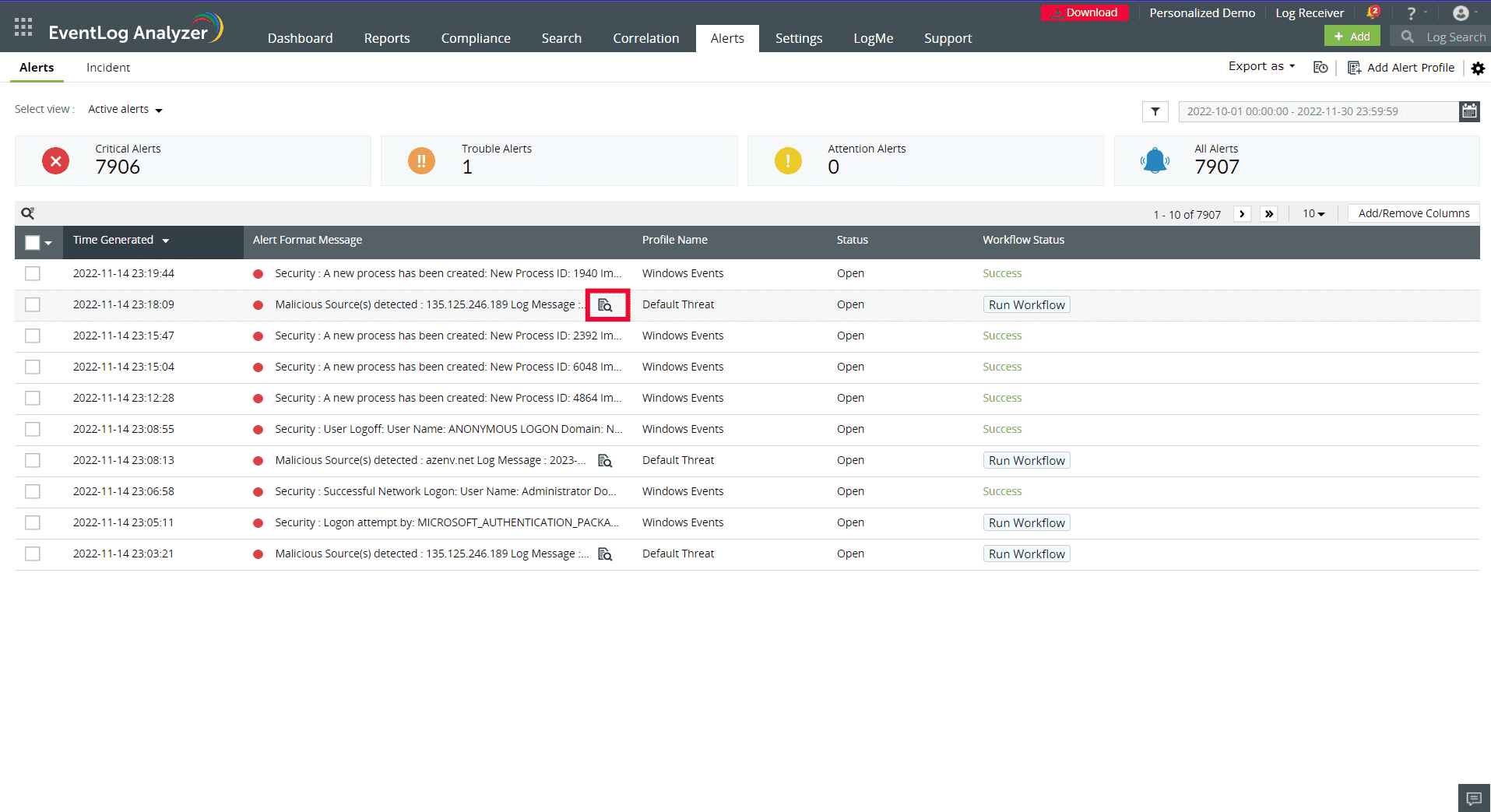
Task: Select the 2022-11-14 23:15:04 alert checkbox
Action: [32, 367]
